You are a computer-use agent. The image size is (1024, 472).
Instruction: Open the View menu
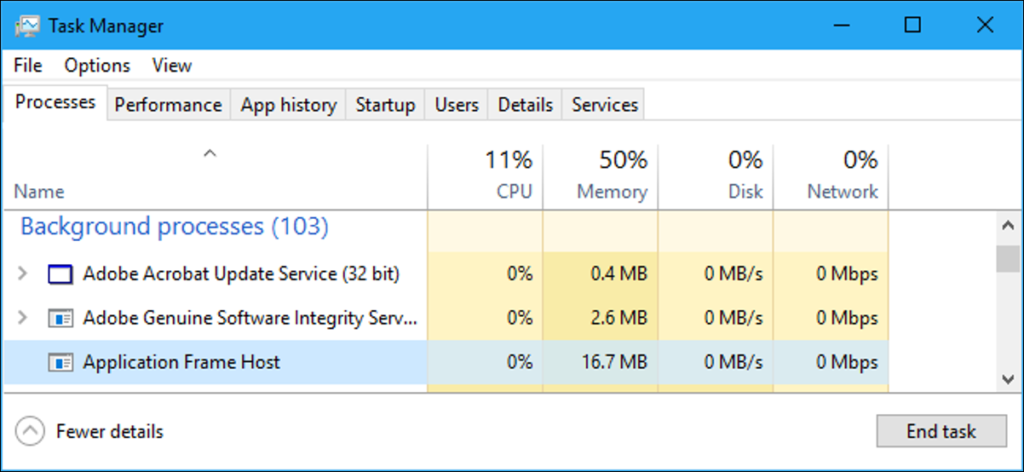click(x=172, y=66)
